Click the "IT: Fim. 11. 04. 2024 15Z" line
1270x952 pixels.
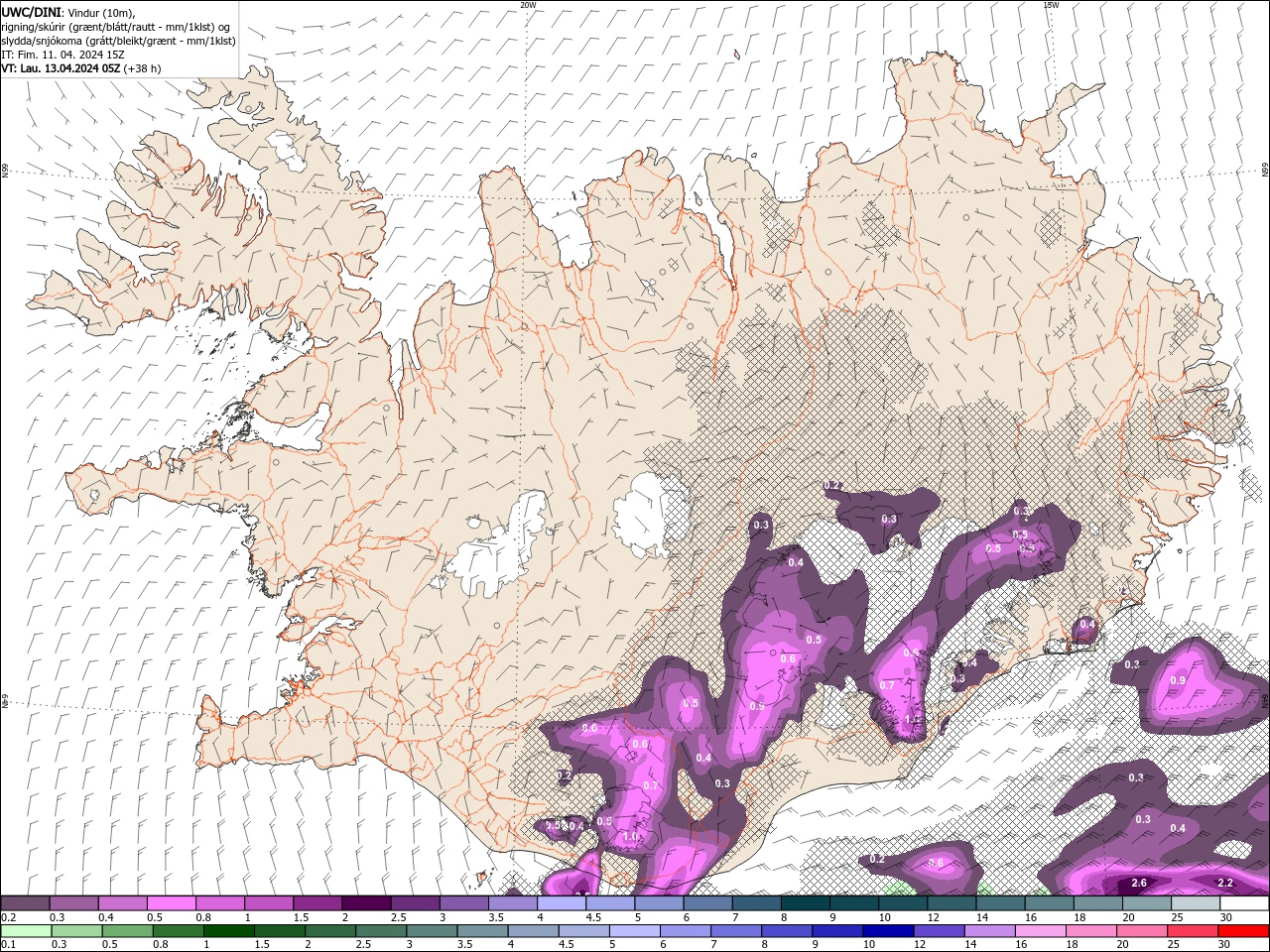pos(64,55)
